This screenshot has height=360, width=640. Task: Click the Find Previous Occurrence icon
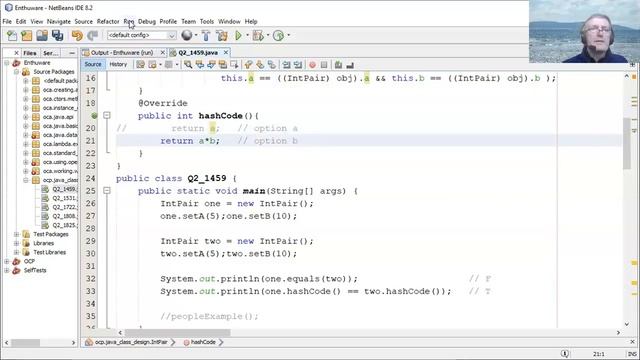coord(200,64)
